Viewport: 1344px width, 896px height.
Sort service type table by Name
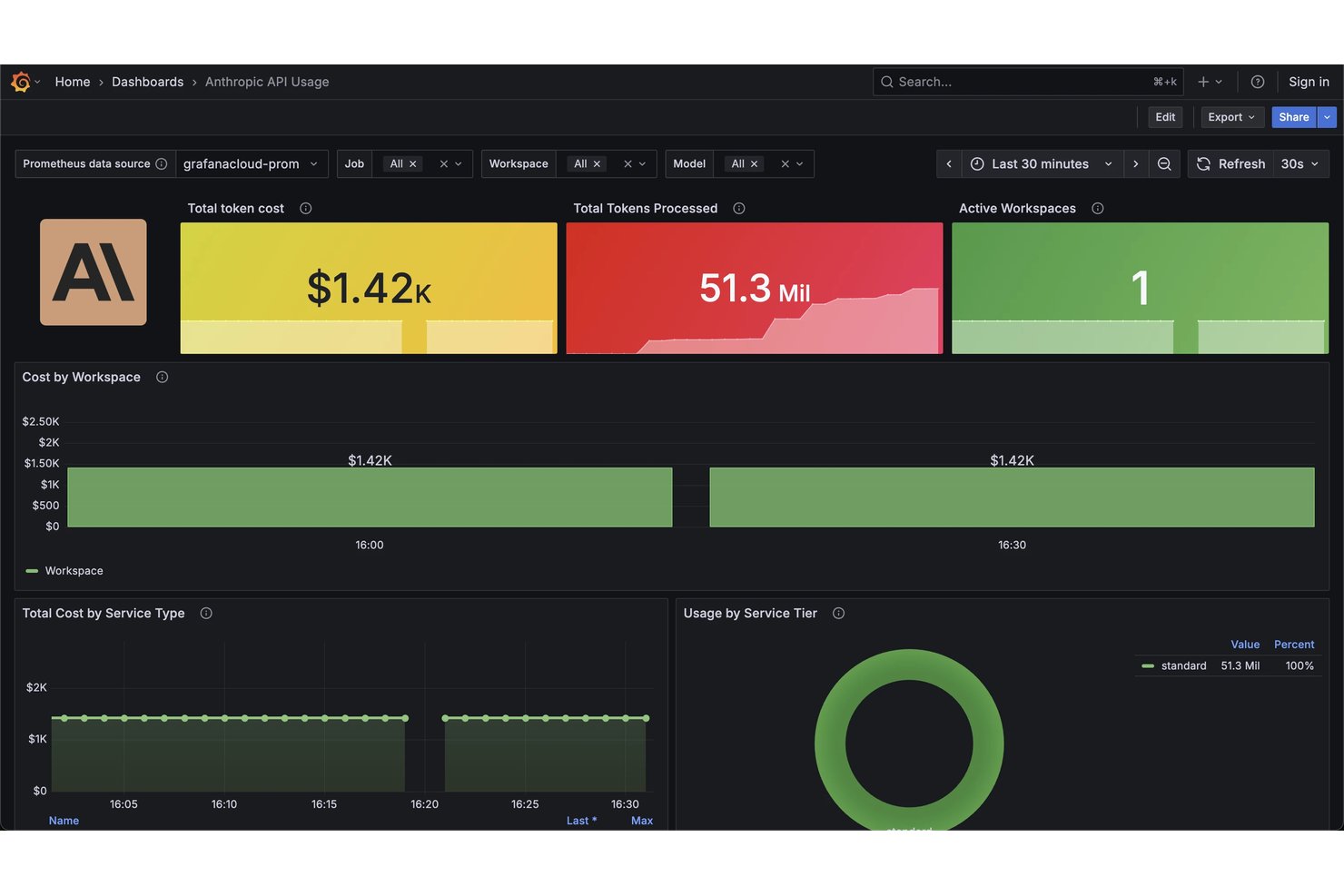tap(64, 821)
